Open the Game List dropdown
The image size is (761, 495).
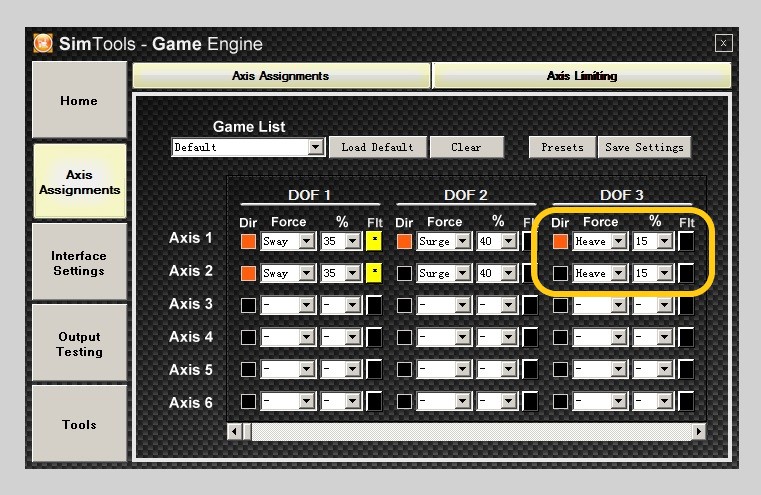pos(248,147)
